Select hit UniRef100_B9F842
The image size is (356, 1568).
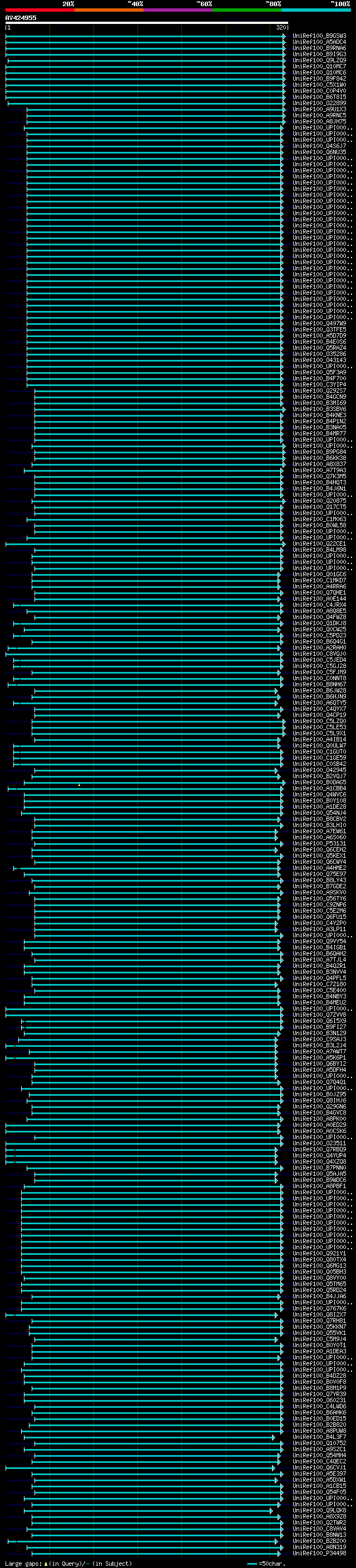point(319,78)
